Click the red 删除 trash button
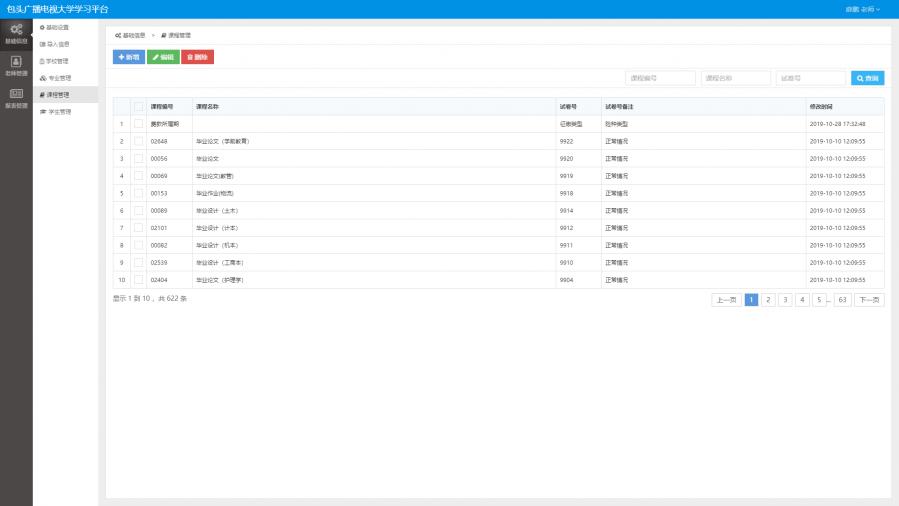The image size is (899, 506). [197, 57]
